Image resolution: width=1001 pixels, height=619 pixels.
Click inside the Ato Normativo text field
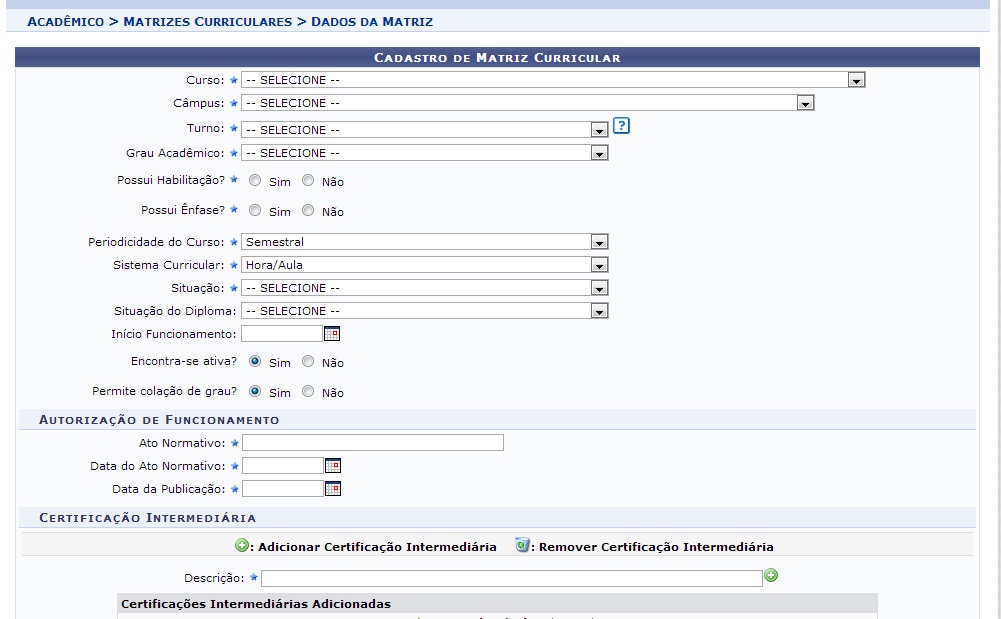pos(370,442)
